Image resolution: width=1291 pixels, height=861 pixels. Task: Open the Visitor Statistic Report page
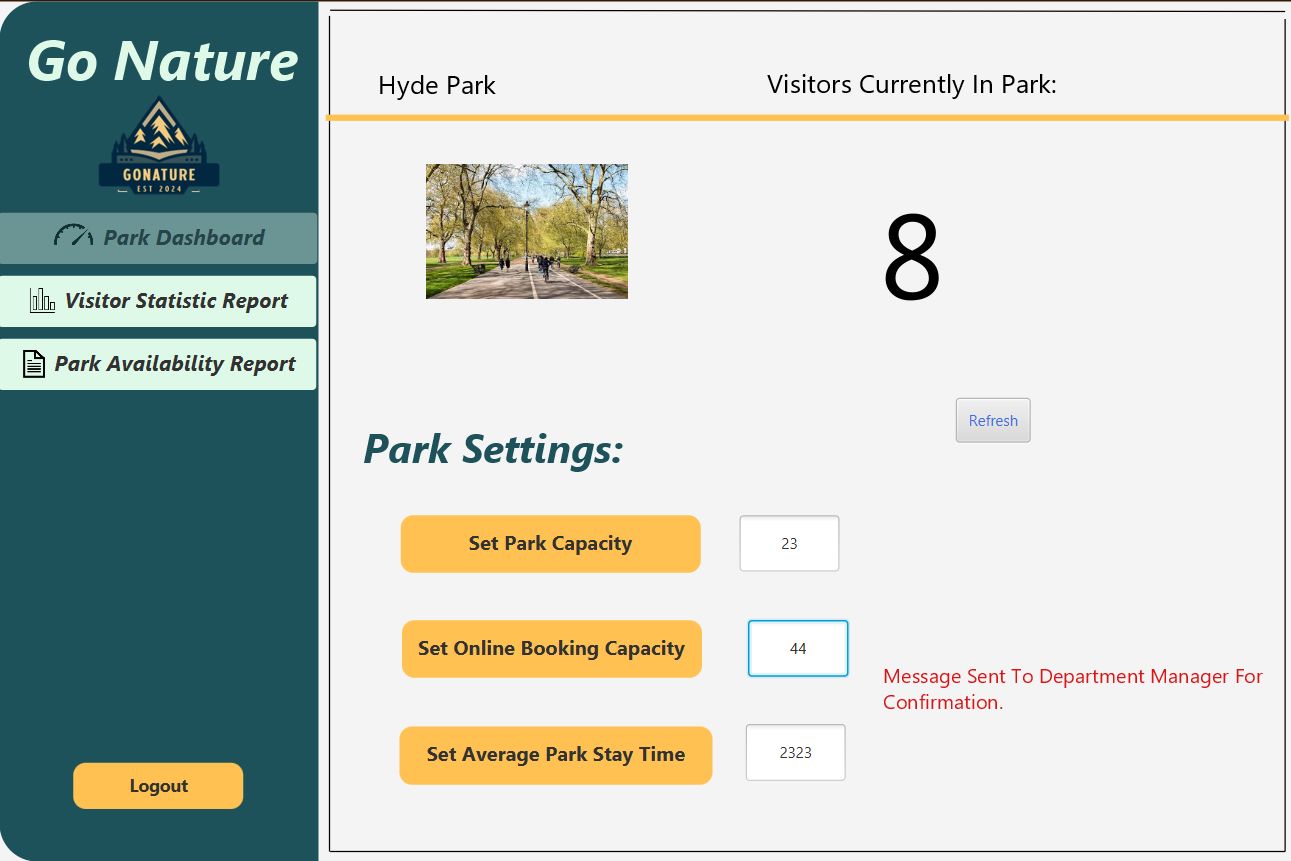point(159,301)
